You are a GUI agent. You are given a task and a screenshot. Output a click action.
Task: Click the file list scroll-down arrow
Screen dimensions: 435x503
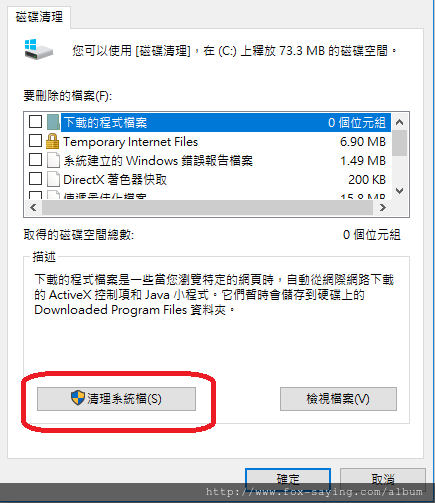coord(399,191)
